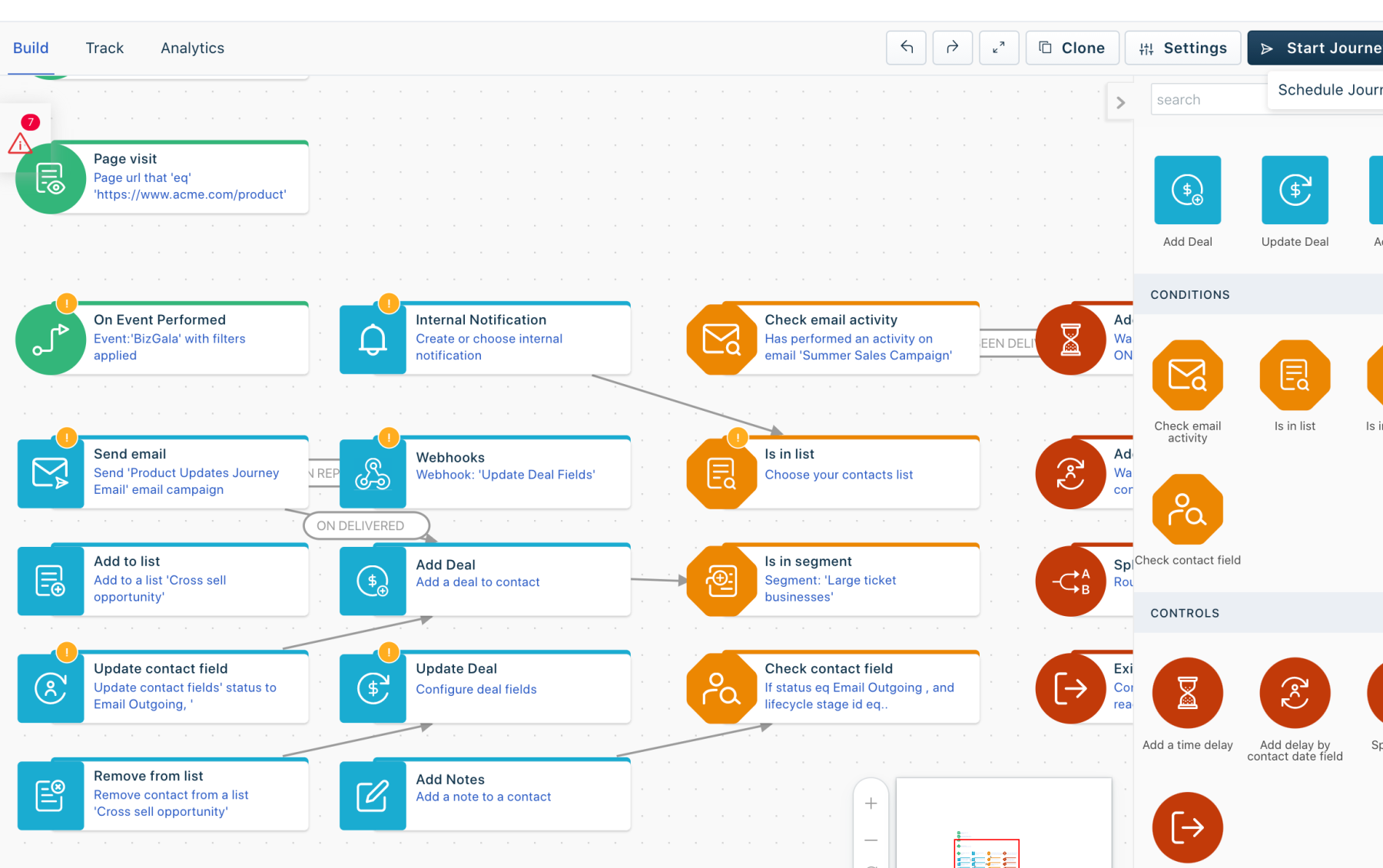Pick Add a time delay control
This screenshot has width=1383, height=868.
1187,693
